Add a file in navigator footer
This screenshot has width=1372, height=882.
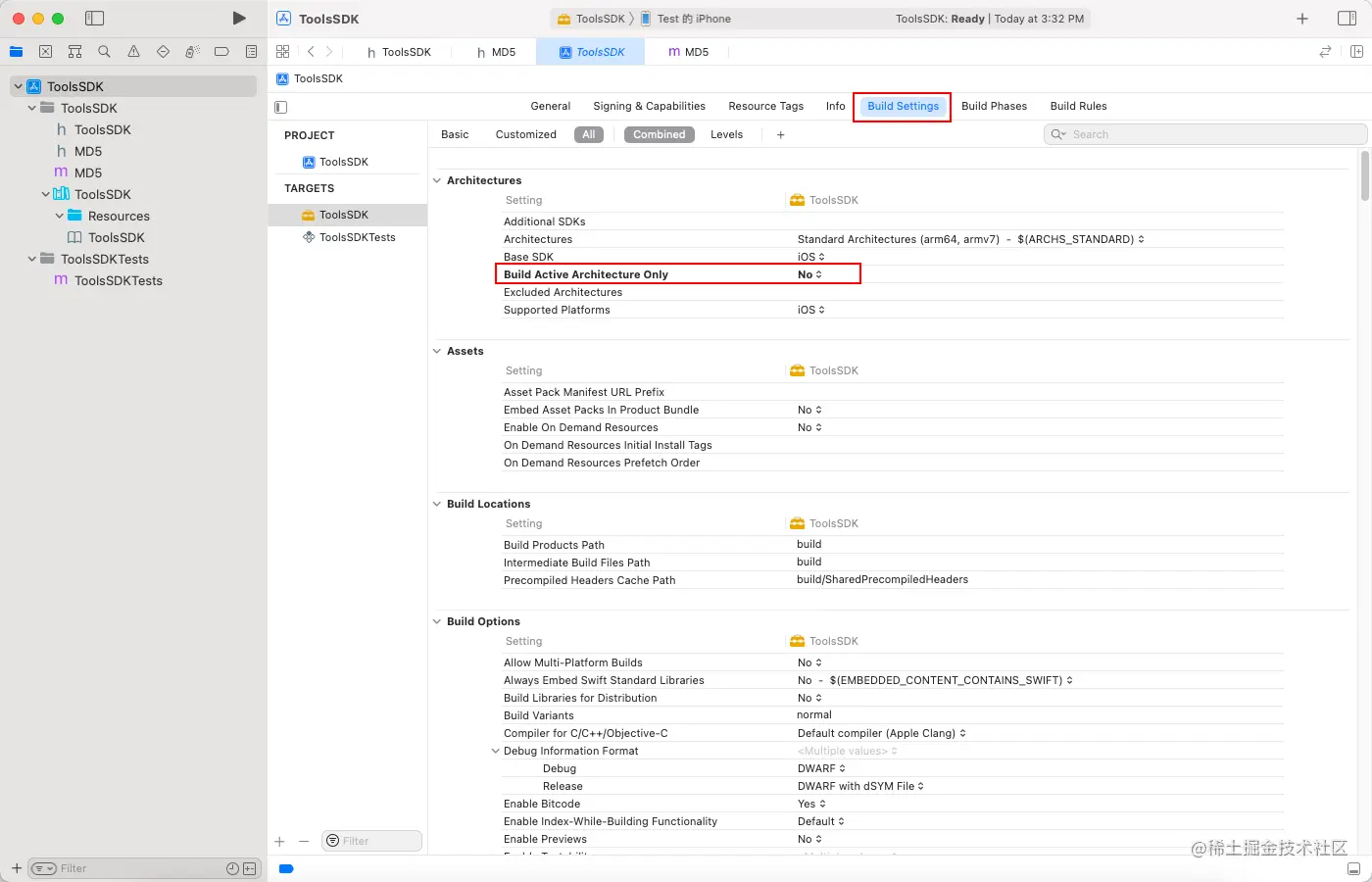click(17, 868)
